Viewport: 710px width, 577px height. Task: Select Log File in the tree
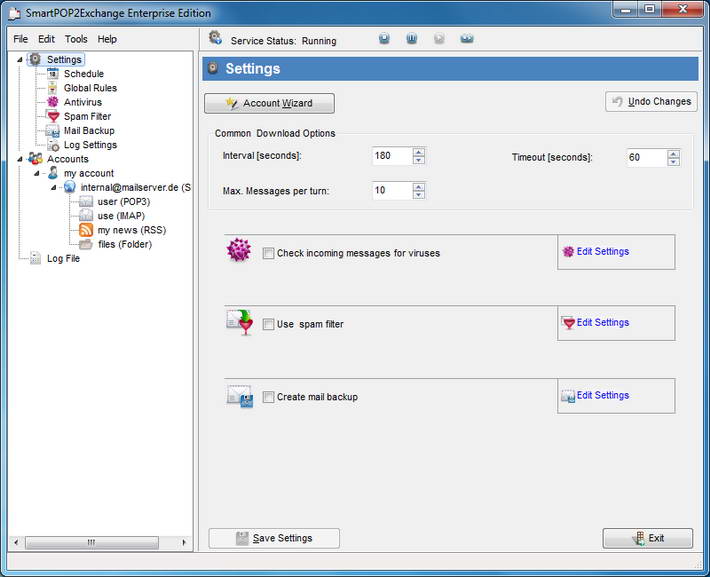point(63,259)
